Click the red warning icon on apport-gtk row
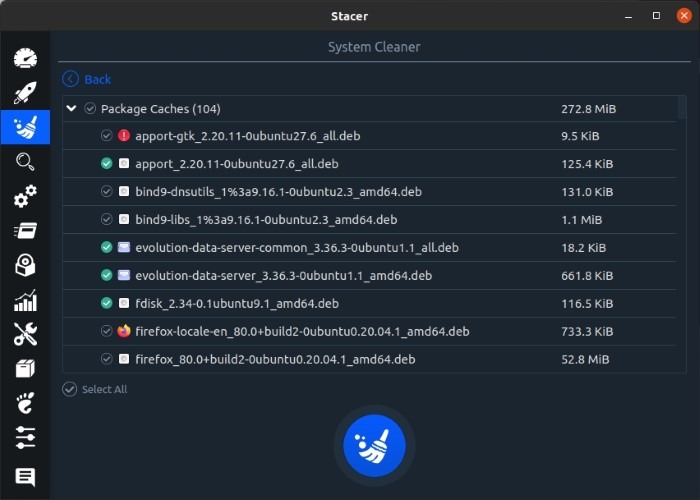This screenshot has width=700, height=500. tap(124, 135)
